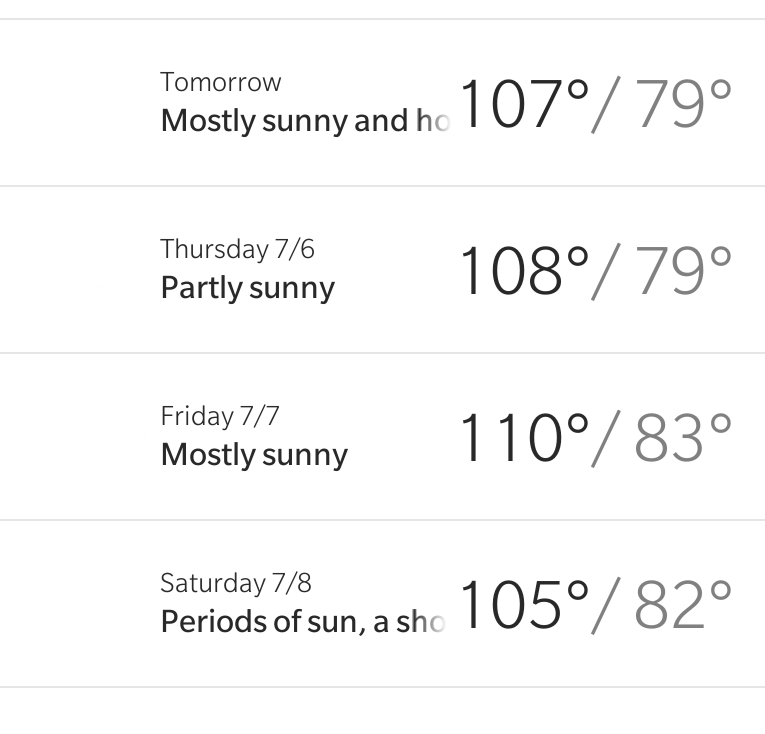Click the Friday 7/7 date label
The width and height of the screenshot is (765, 734).
[220, 416]
